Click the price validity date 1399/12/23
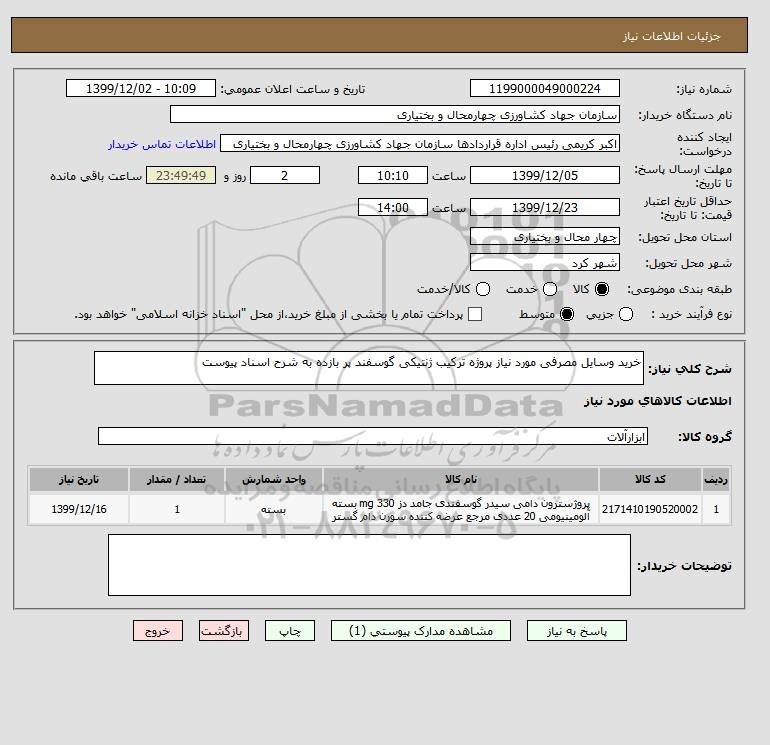Viewport: 770px width, 745px height. click(545, 207)
